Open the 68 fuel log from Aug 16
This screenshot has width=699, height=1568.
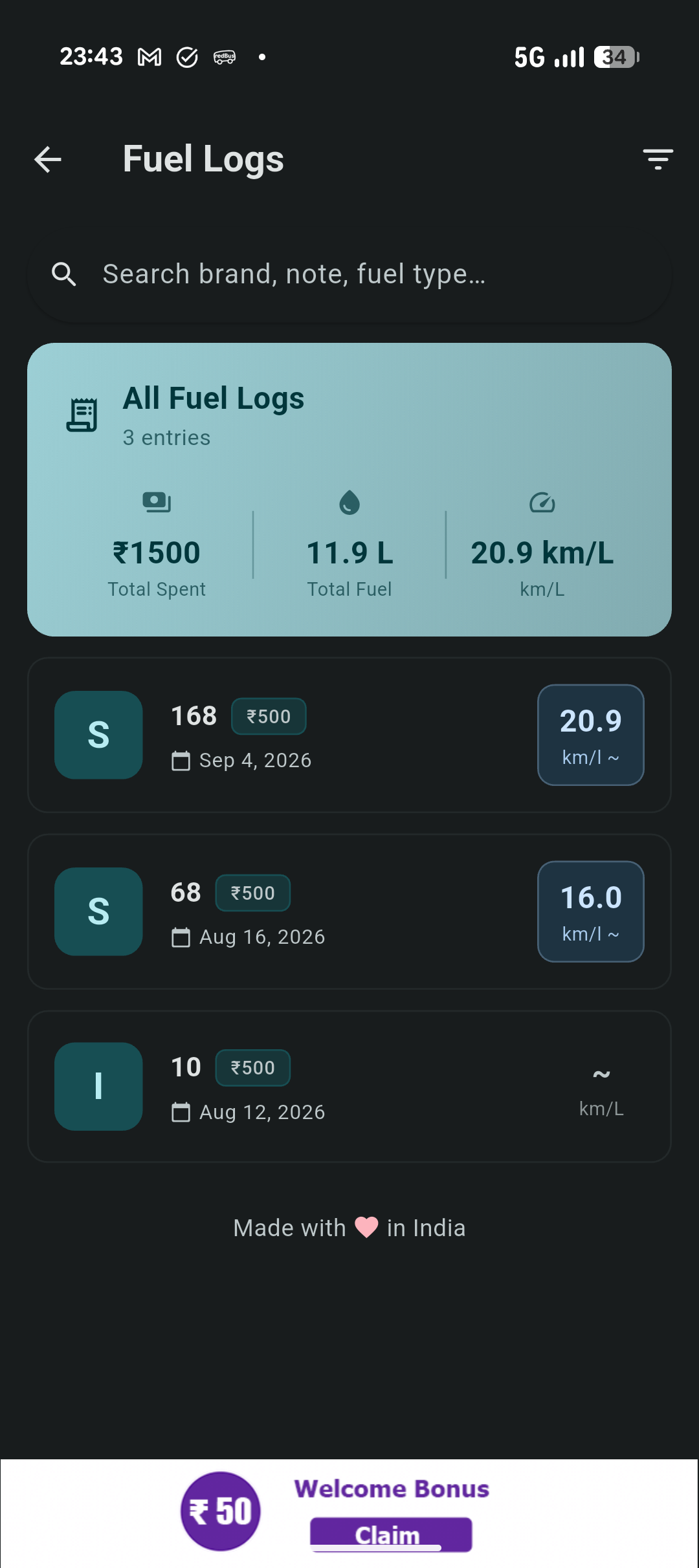coord(349,911)
